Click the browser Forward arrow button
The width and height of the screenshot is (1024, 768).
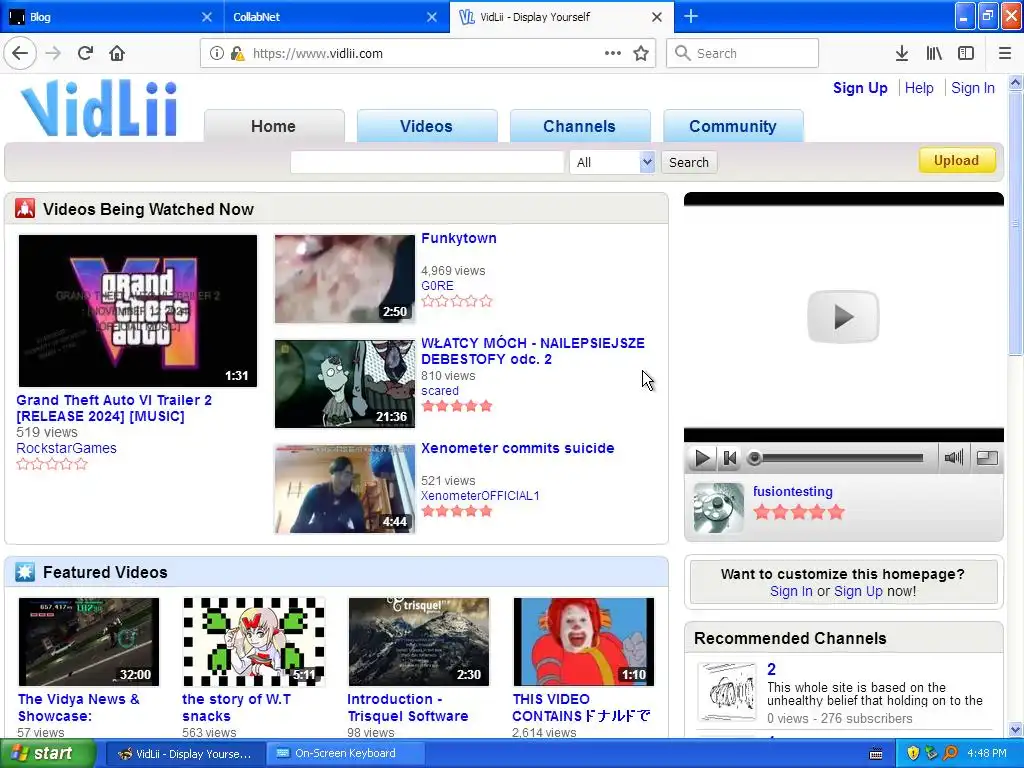click(53, 53)
